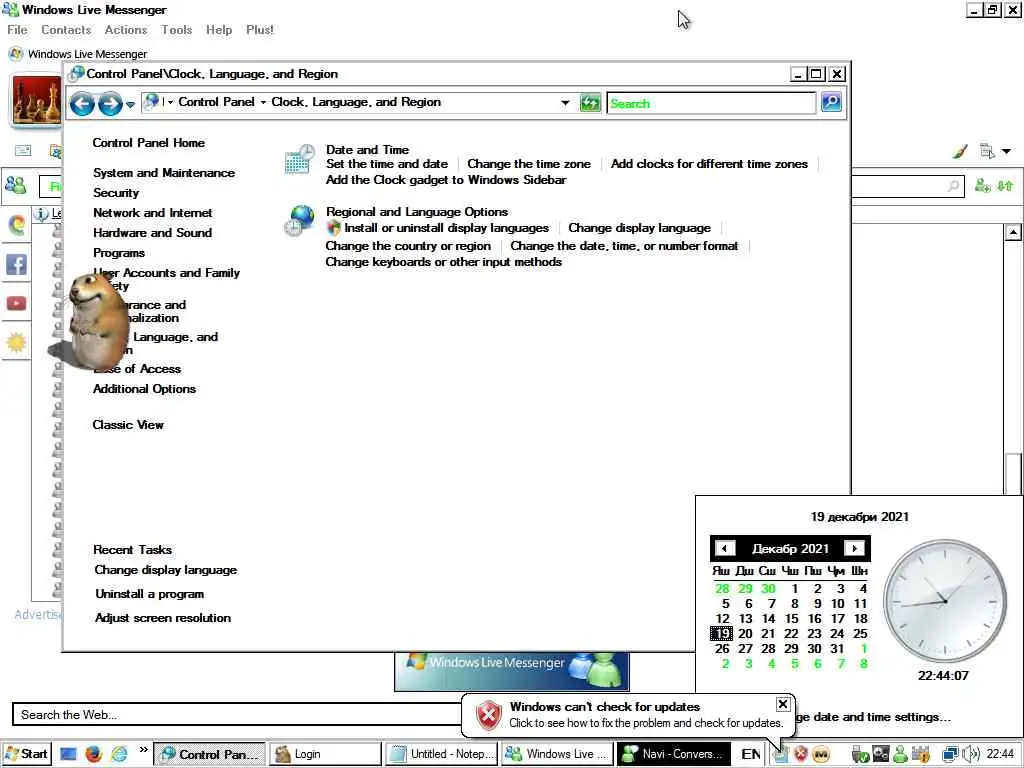
Task: Click Change the time zone link
Action: click(528, 164)
